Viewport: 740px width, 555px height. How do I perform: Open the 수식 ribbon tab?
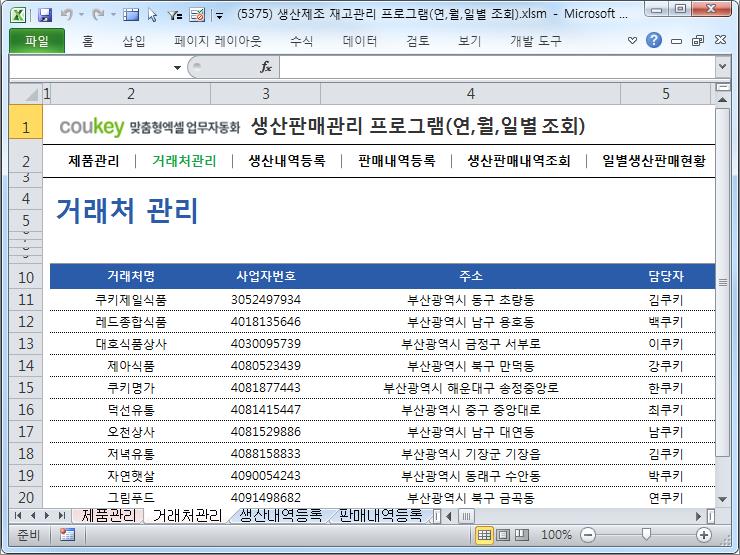pos(302,41)
